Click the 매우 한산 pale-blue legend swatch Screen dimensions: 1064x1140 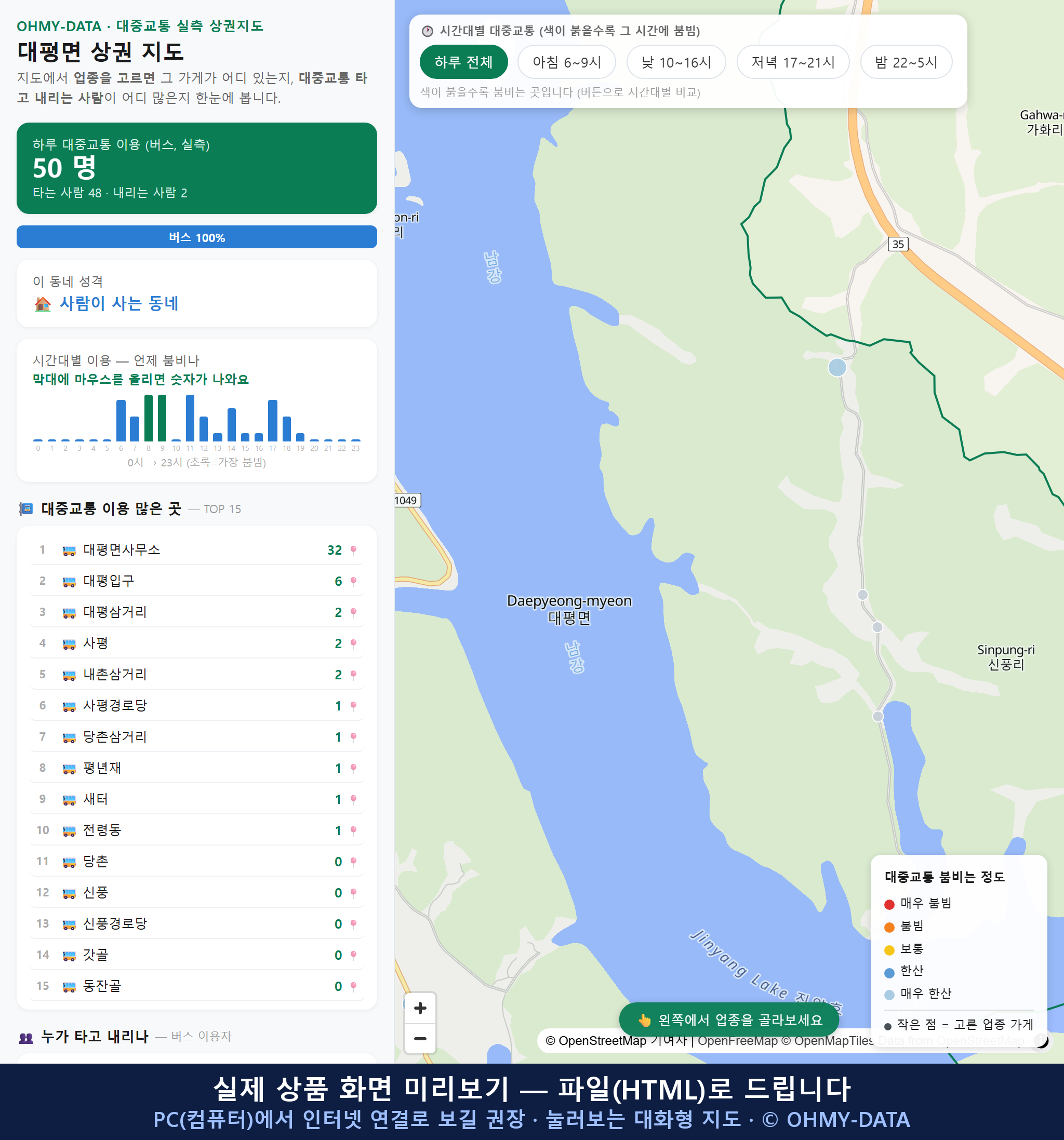click(889, 995)
